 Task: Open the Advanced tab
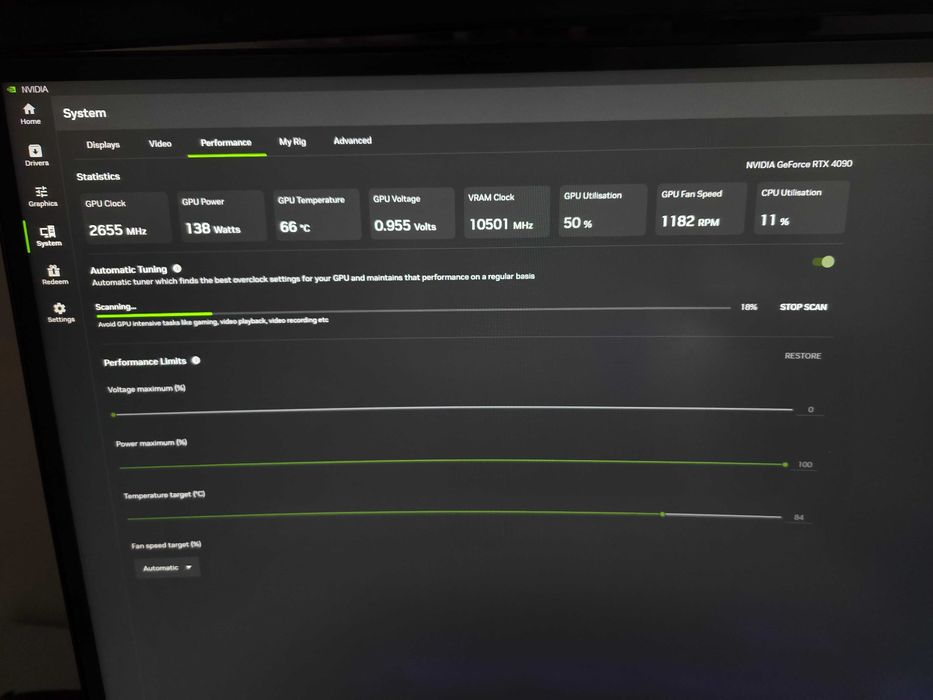click(x=352, y=140)
